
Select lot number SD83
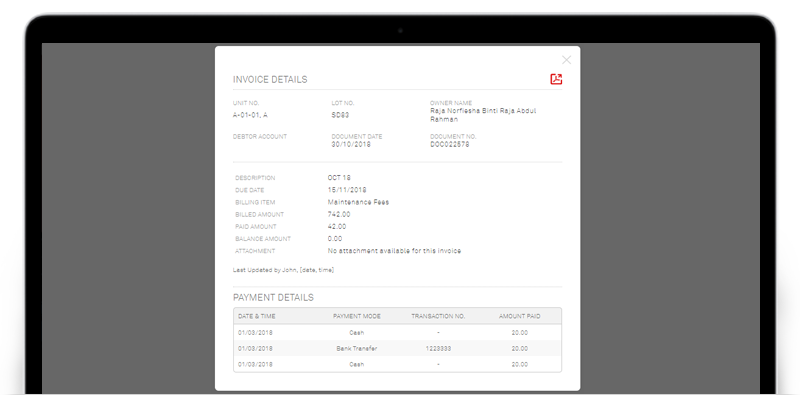coord(340,115)
